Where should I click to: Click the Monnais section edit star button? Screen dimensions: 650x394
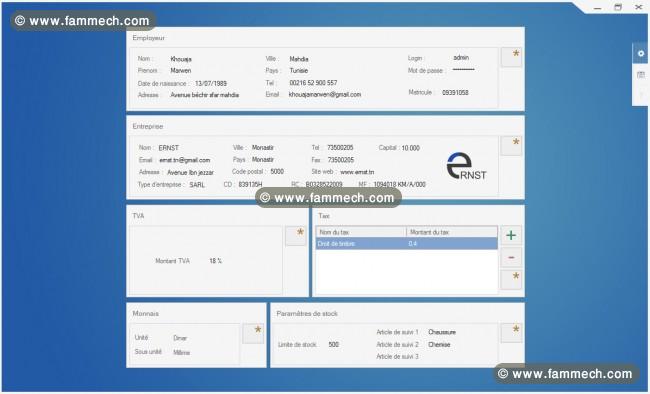coord(253,333)
